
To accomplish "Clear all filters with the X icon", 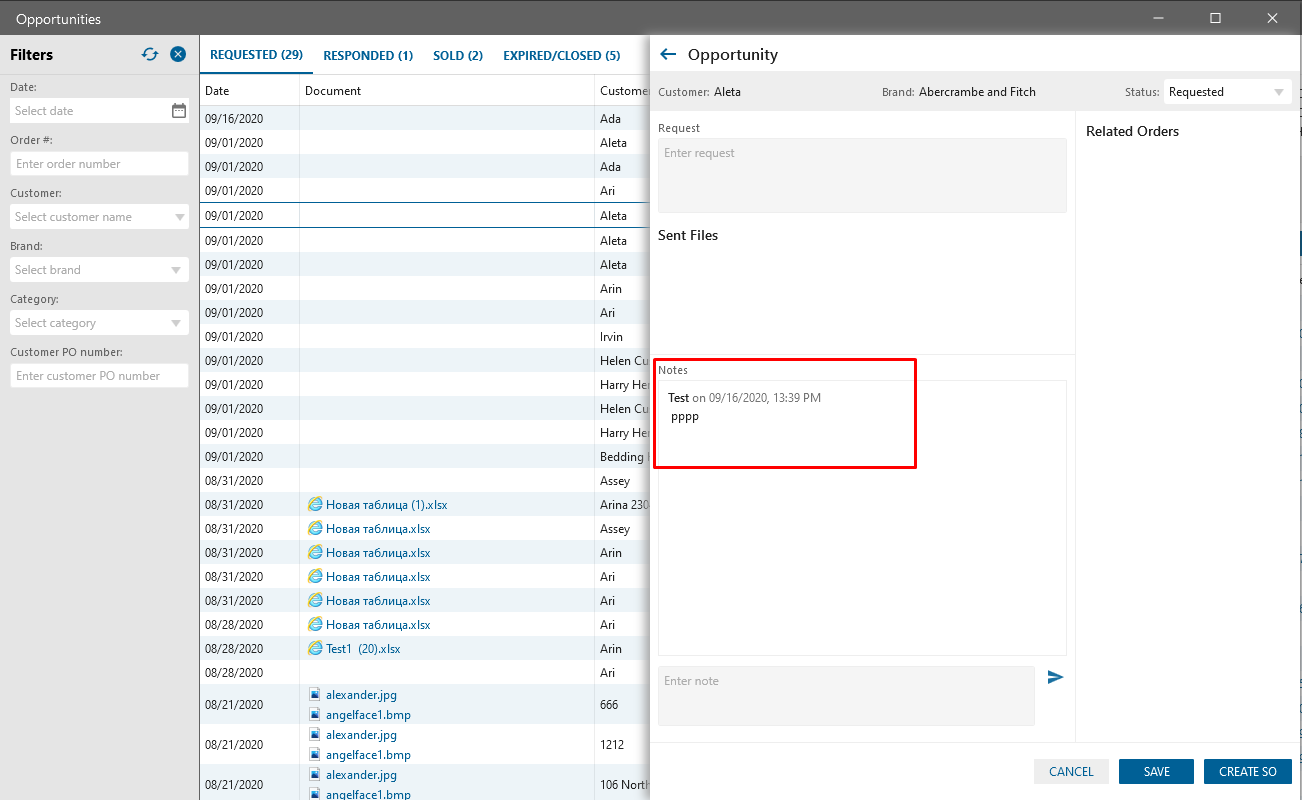I will [178, 54].
